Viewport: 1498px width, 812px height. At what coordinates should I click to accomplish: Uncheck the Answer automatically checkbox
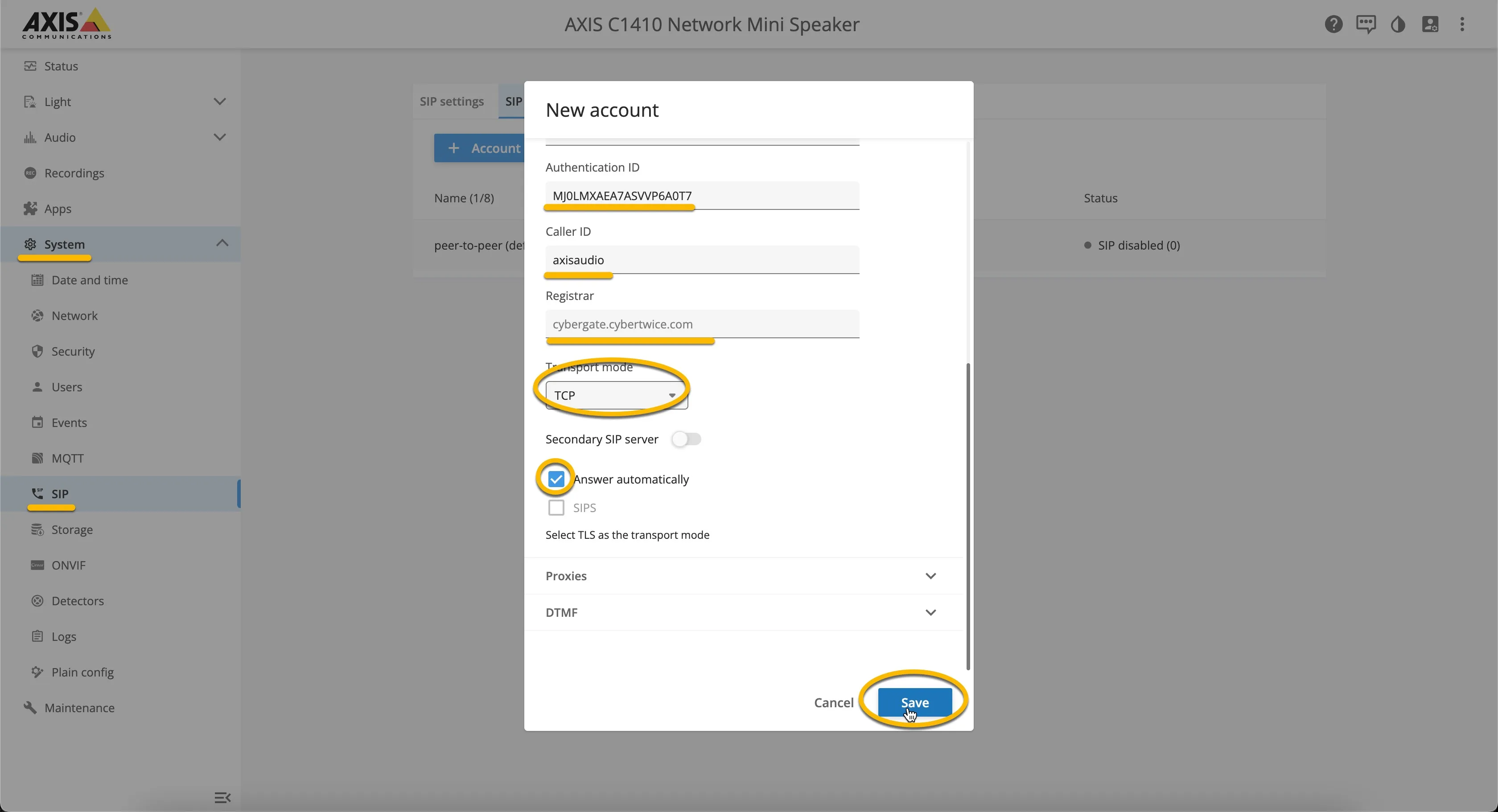pos(556,479)
